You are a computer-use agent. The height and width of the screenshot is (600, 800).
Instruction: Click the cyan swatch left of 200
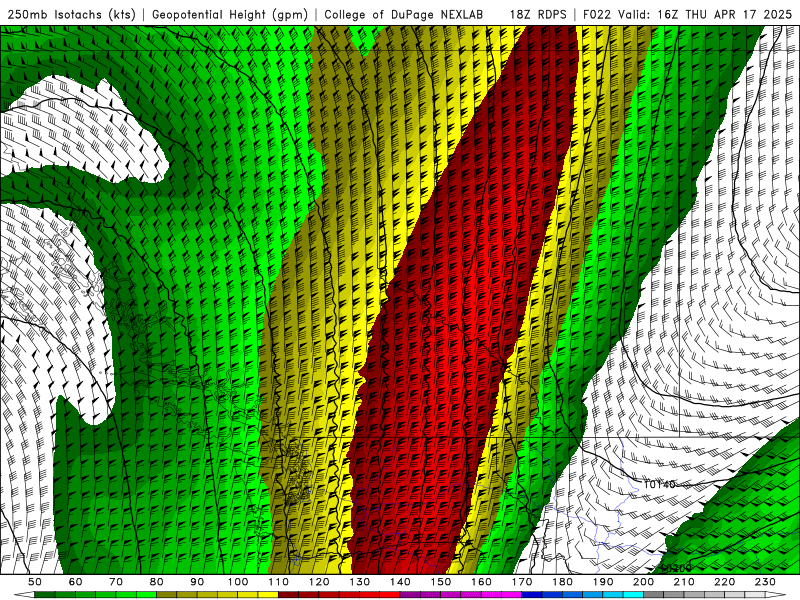pyautogui.click(x=634, y=595)
